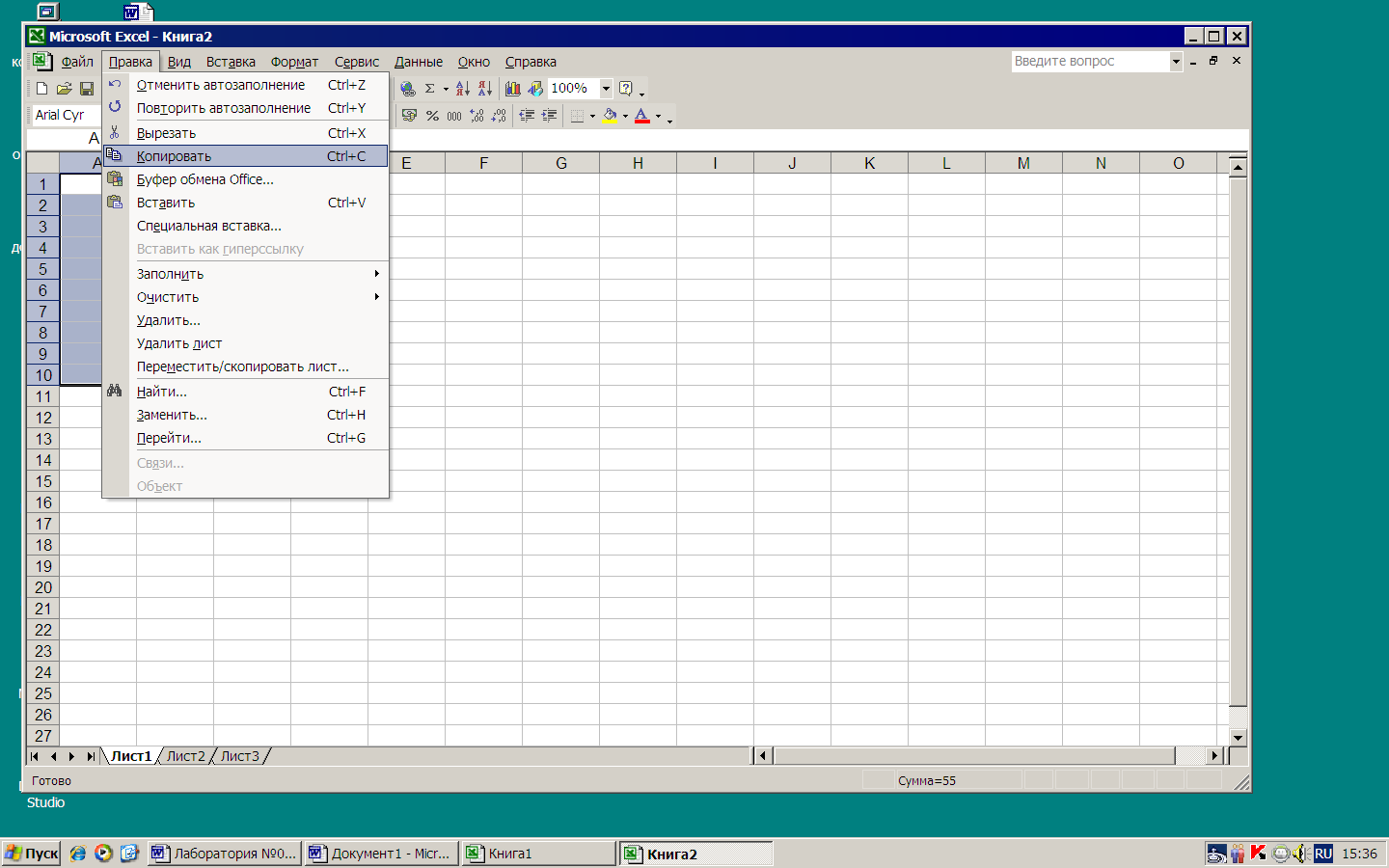Click the Пуск start button
The width and height of the screenshot is (1389, 868).
32,854
